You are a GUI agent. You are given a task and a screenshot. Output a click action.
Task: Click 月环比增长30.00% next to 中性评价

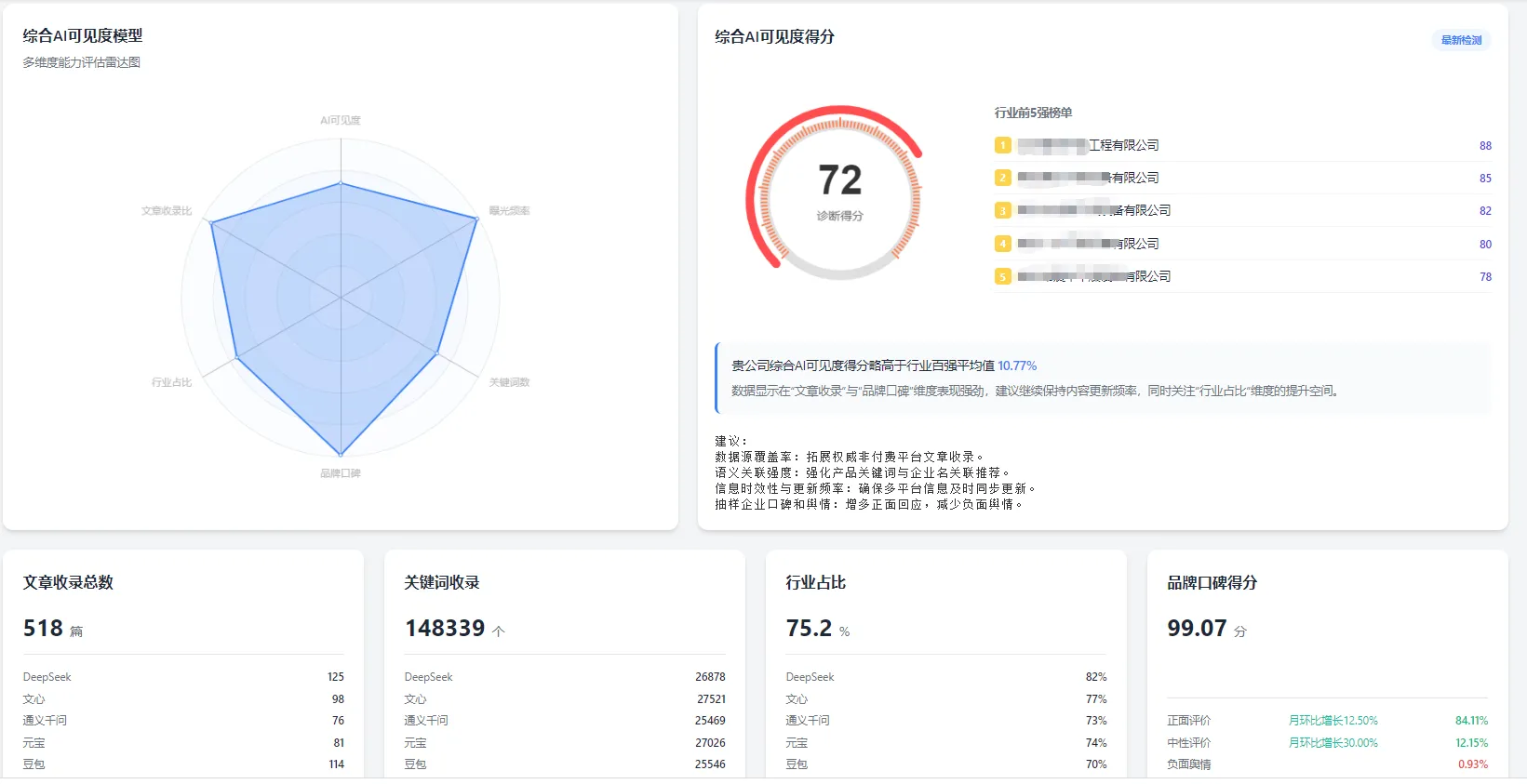coord(1333,743)
